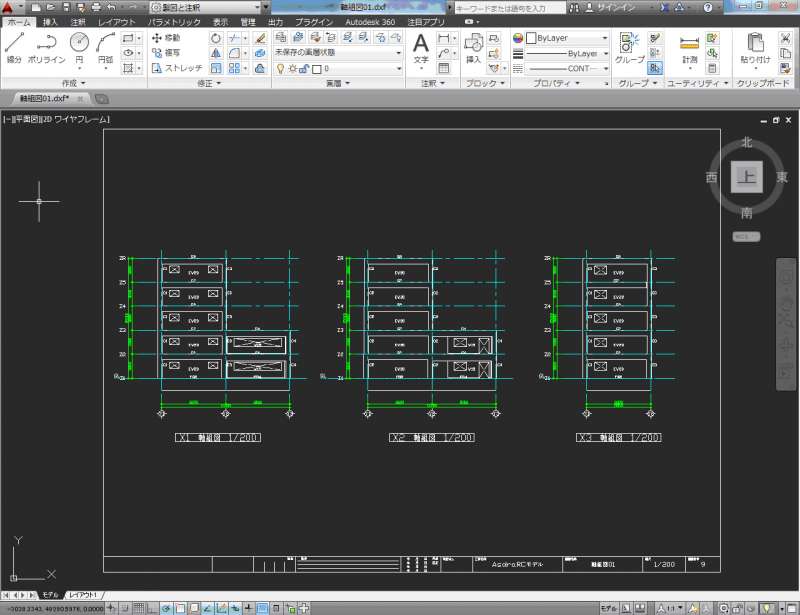Click the 挿入 block insert icon
800x615 pixels.
(x=473, y=46)
